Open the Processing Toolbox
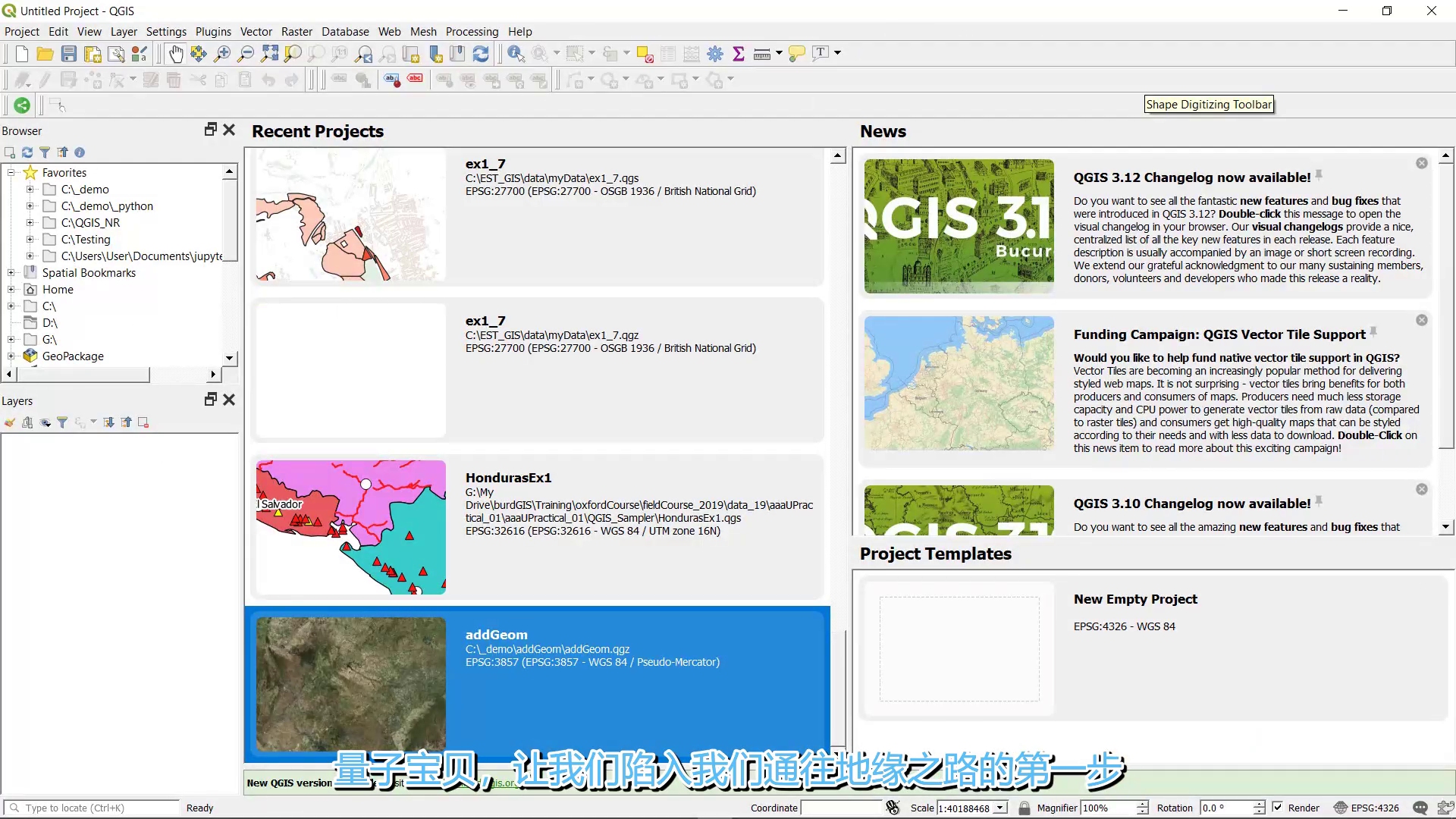The width and height of the screenshot is (1456, 819). [715, 53]
